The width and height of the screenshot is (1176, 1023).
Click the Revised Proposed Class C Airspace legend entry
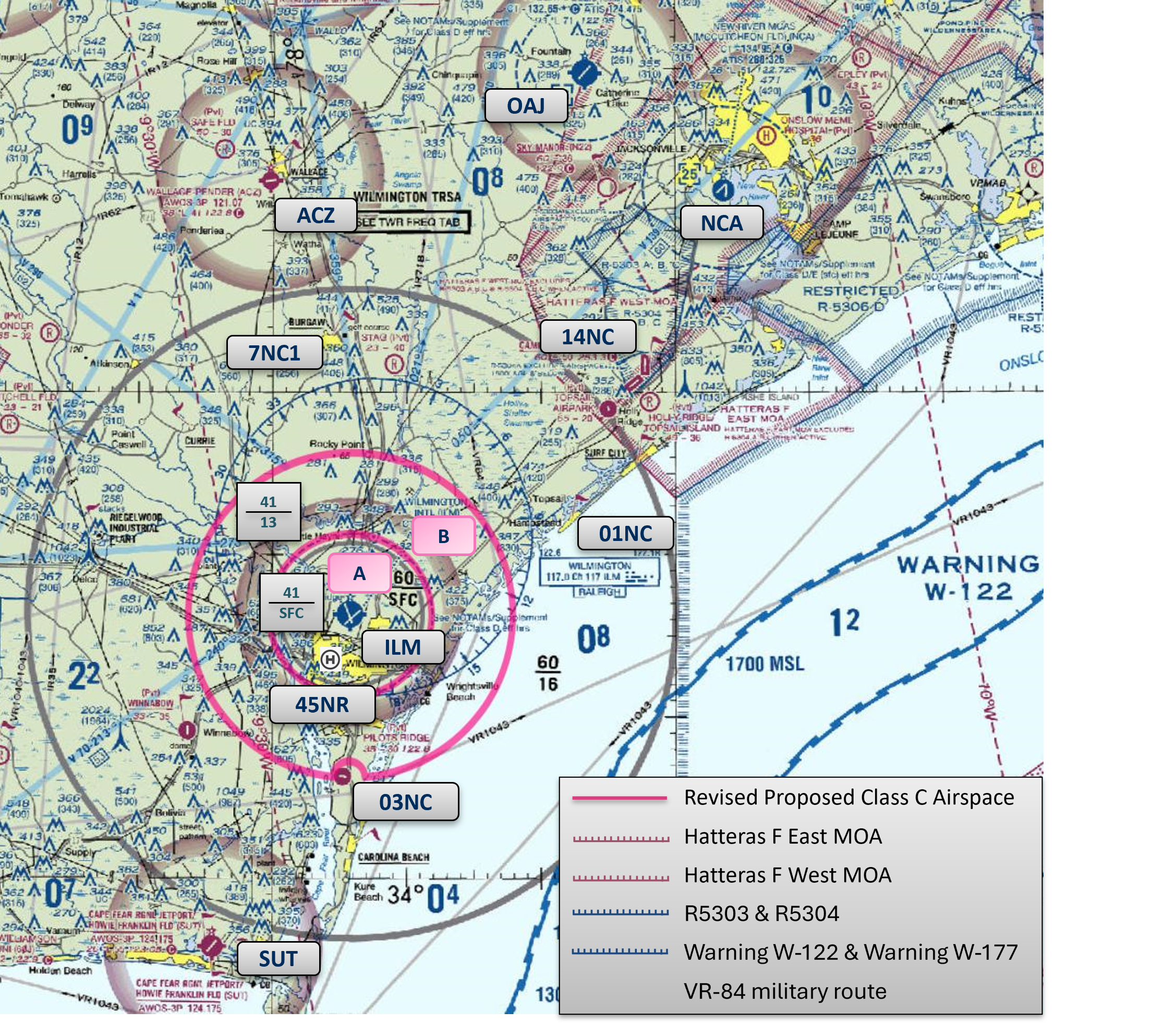[849, 798]
